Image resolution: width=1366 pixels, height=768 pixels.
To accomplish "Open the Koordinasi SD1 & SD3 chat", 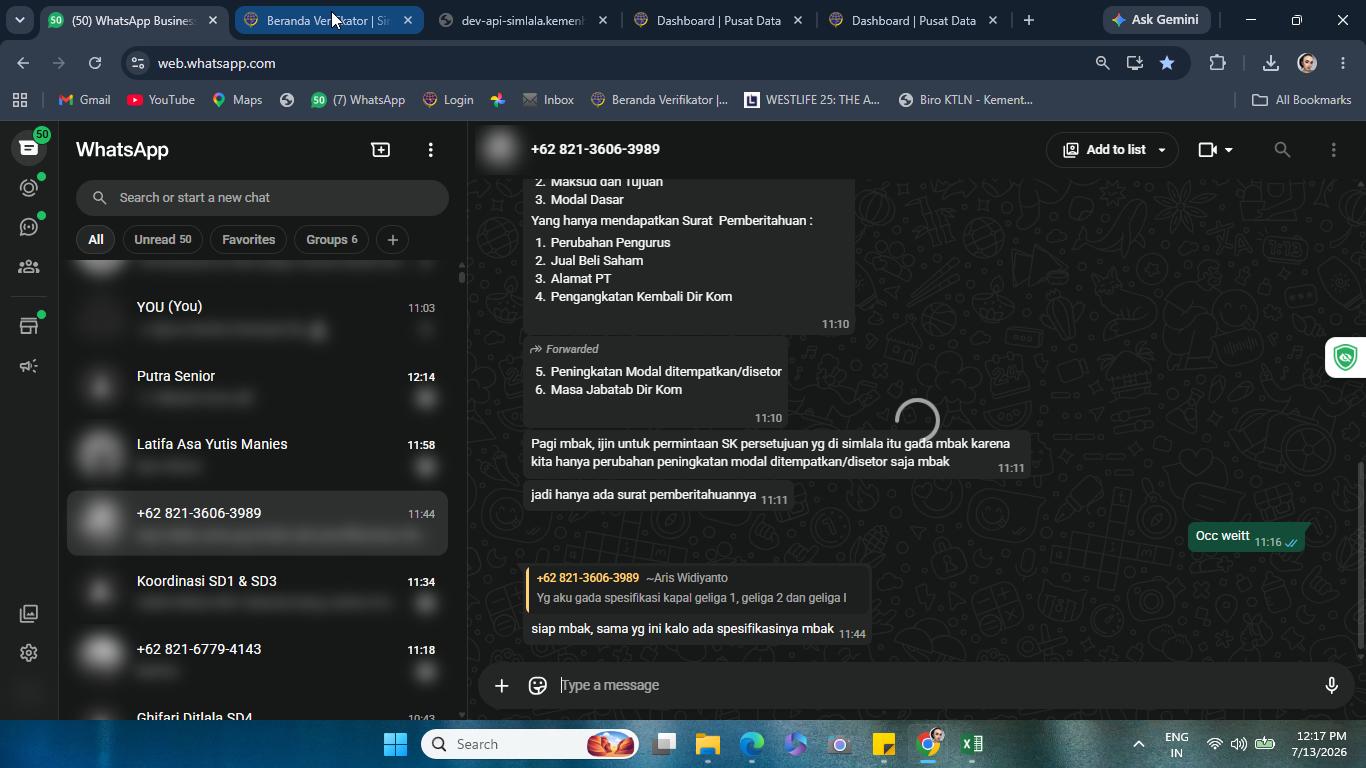I will pos(257,592).
